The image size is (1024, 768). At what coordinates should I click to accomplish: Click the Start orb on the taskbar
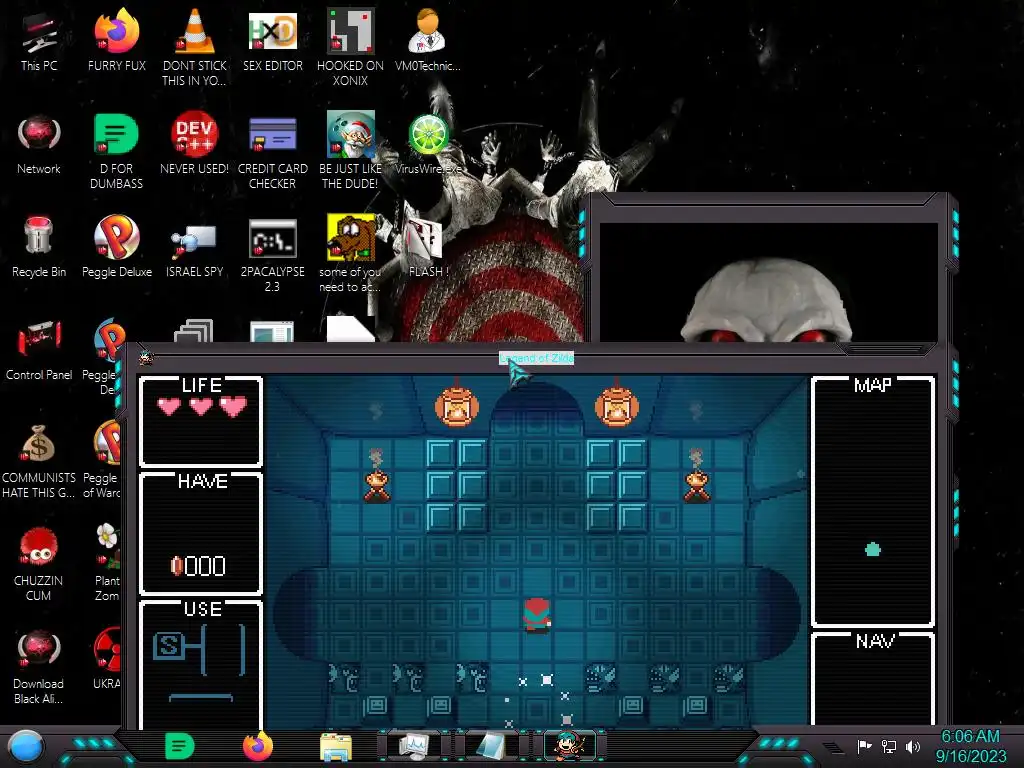(x=25, y=747)
